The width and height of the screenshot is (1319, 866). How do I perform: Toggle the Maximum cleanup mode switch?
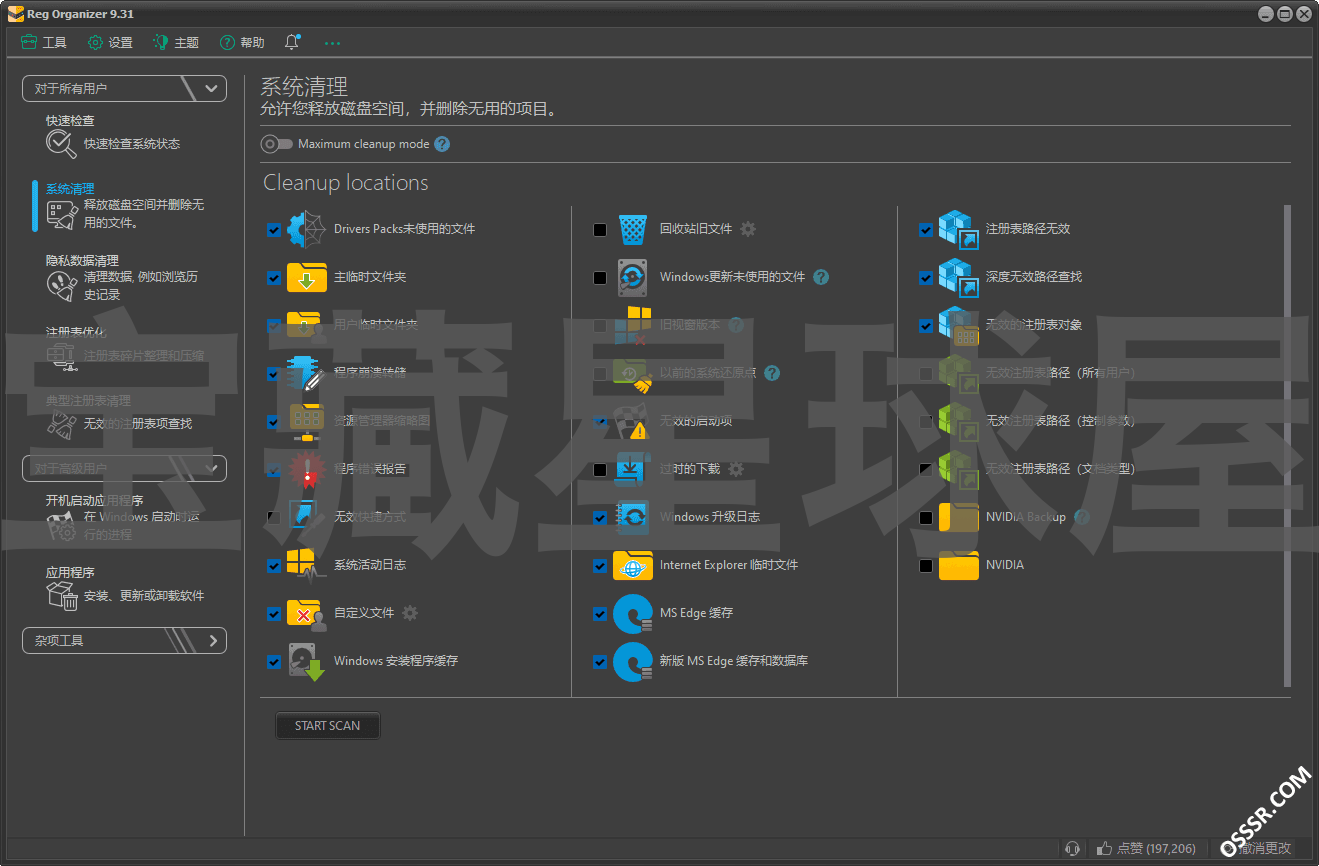pyautogui.click(x=276, y=144)
